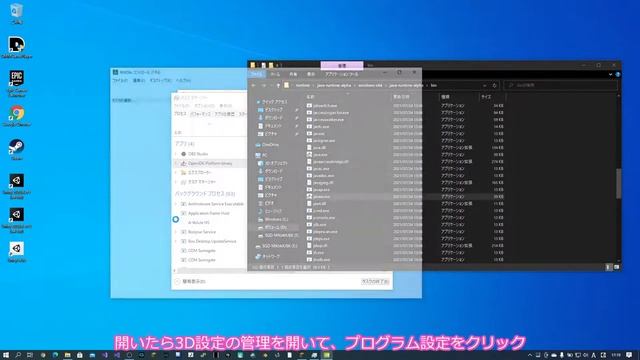Open address bar history dropdown arrow
Screen dimensions: 640x360
point(484,85)
